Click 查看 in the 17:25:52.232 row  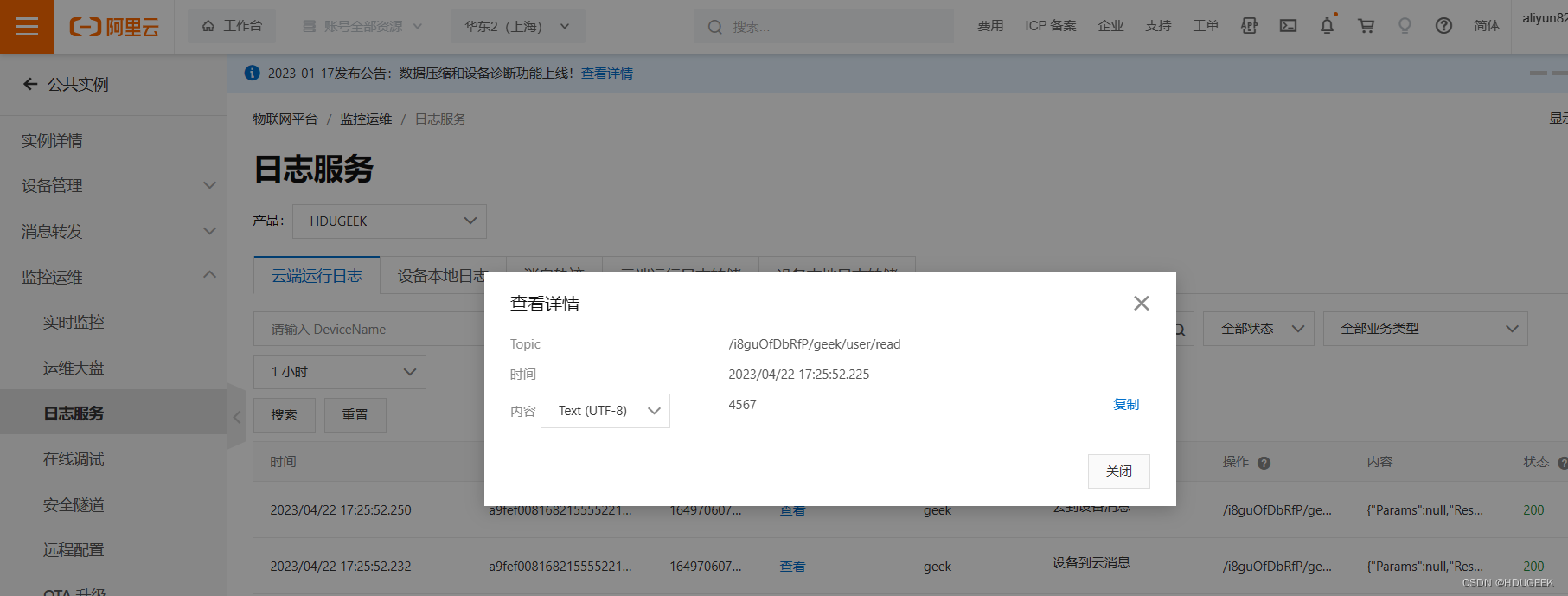click(792, 566)
